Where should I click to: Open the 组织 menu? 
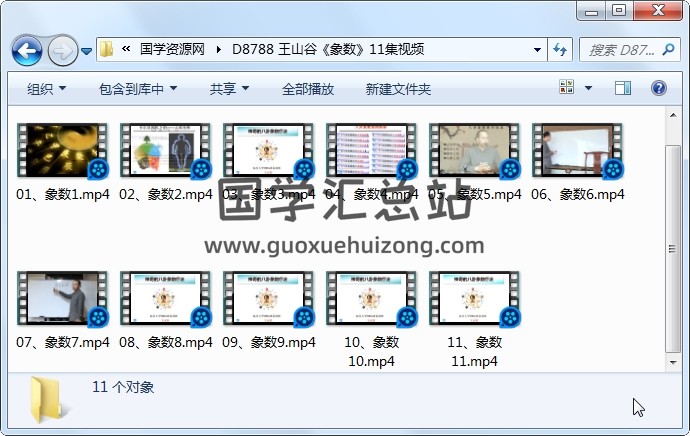pos(46,89)
